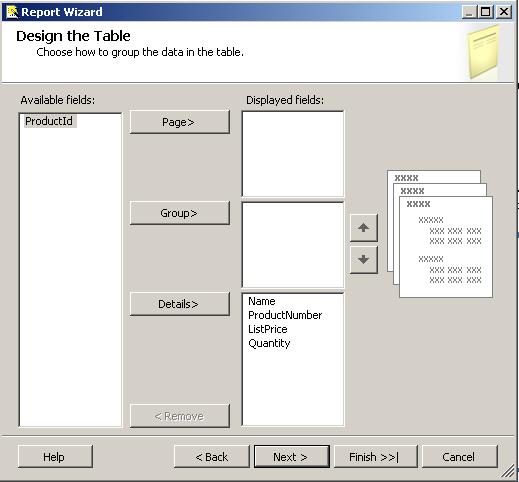The image size is (519, 482).
Task: Add field using the Page> button
Action: point(180,122)
